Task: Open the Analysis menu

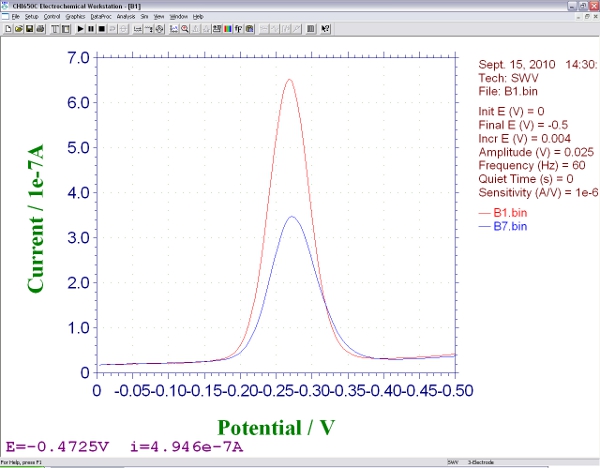Action: pyautogui.click(x=126, y=17)
